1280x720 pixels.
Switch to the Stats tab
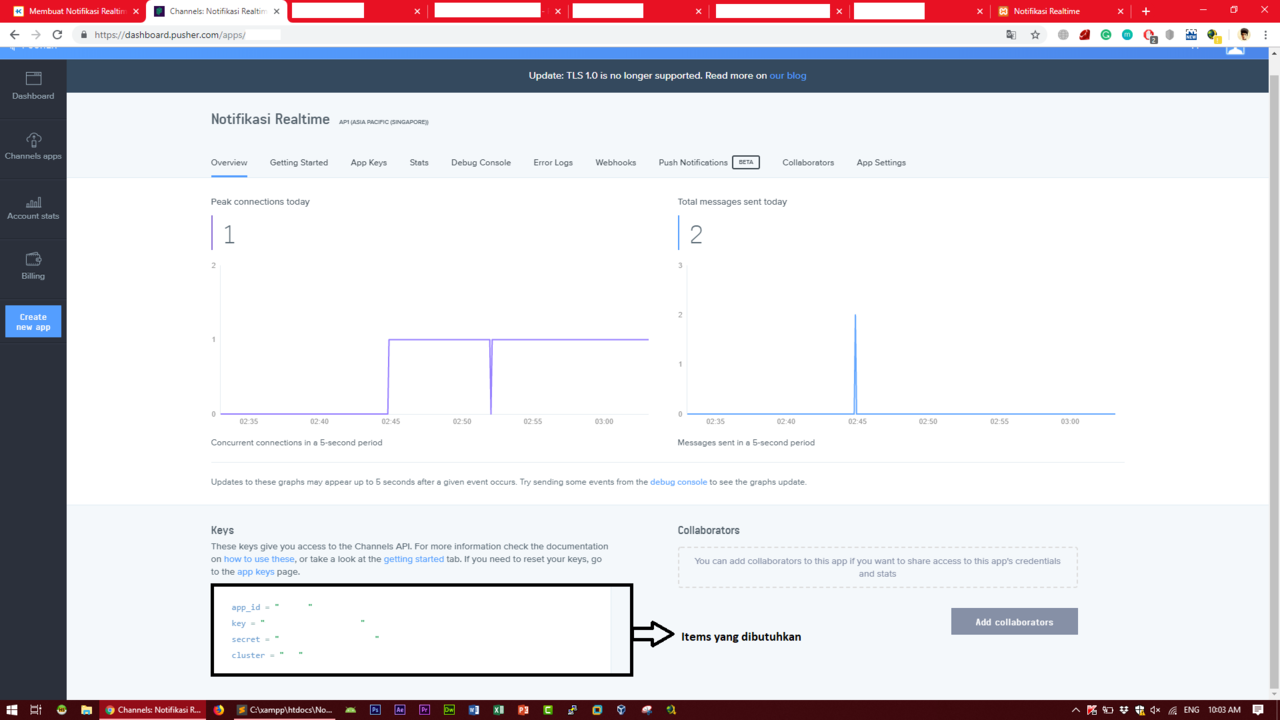click(419, 162)
